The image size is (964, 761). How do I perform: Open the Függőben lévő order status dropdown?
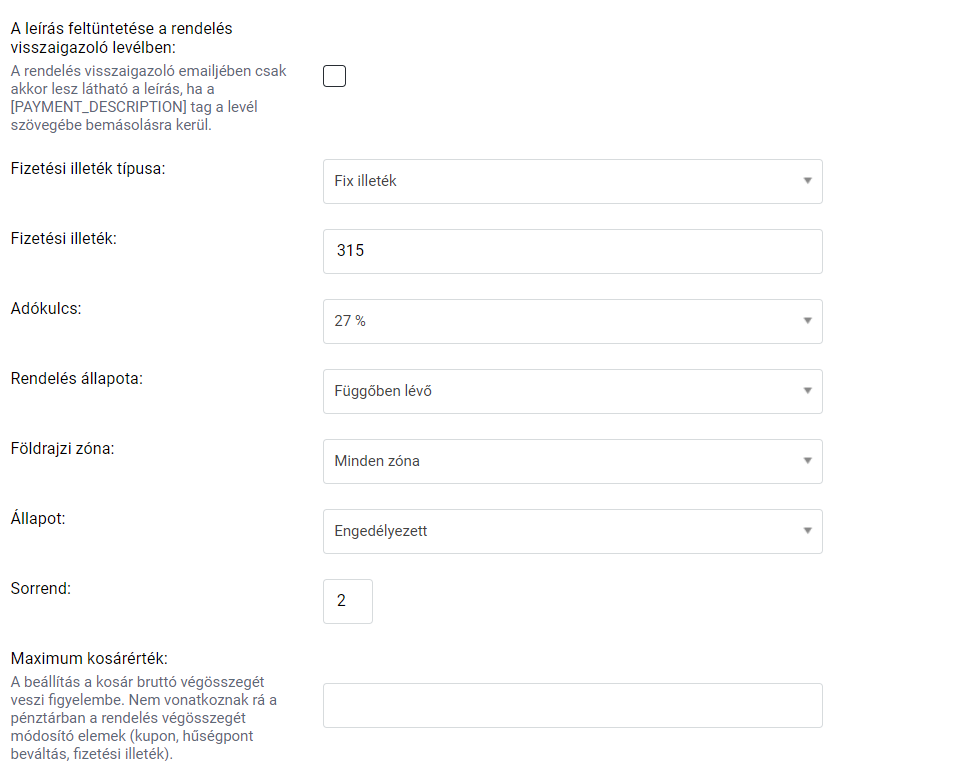tap(572, 391)
